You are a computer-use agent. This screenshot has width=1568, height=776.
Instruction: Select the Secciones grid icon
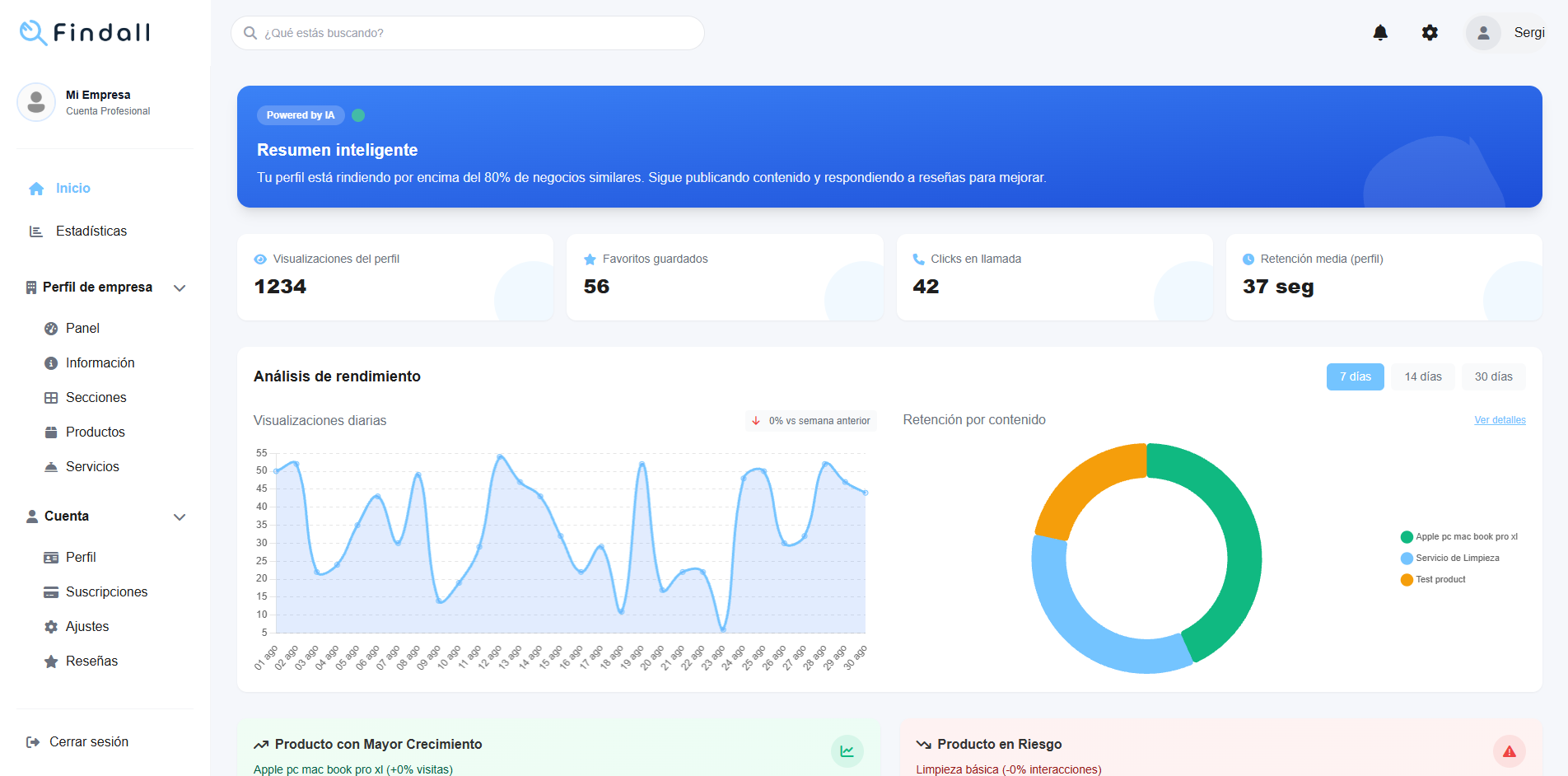(x=51, y=397)
